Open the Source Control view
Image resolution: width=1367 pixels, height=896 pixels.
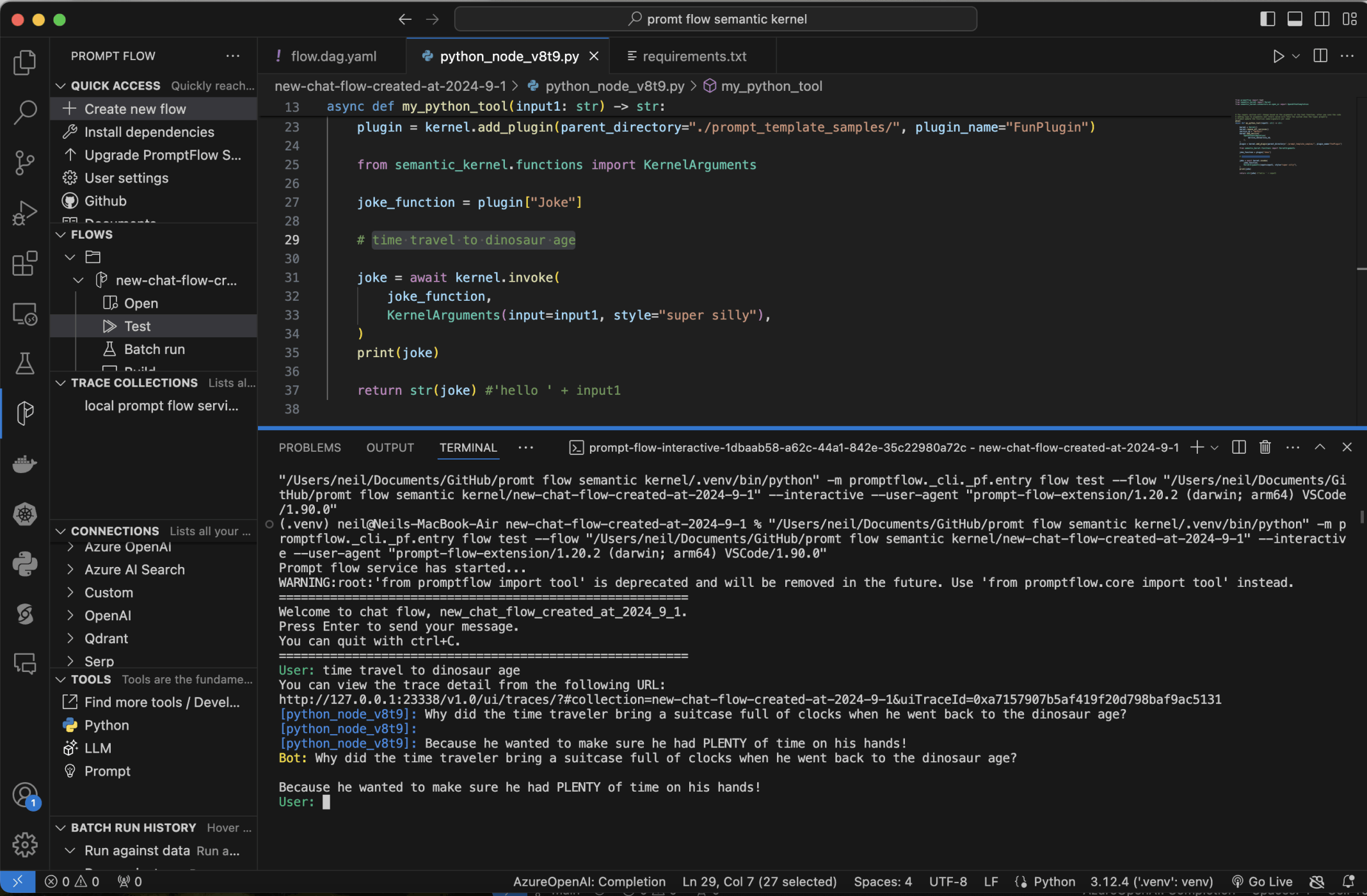coord(25,163)
